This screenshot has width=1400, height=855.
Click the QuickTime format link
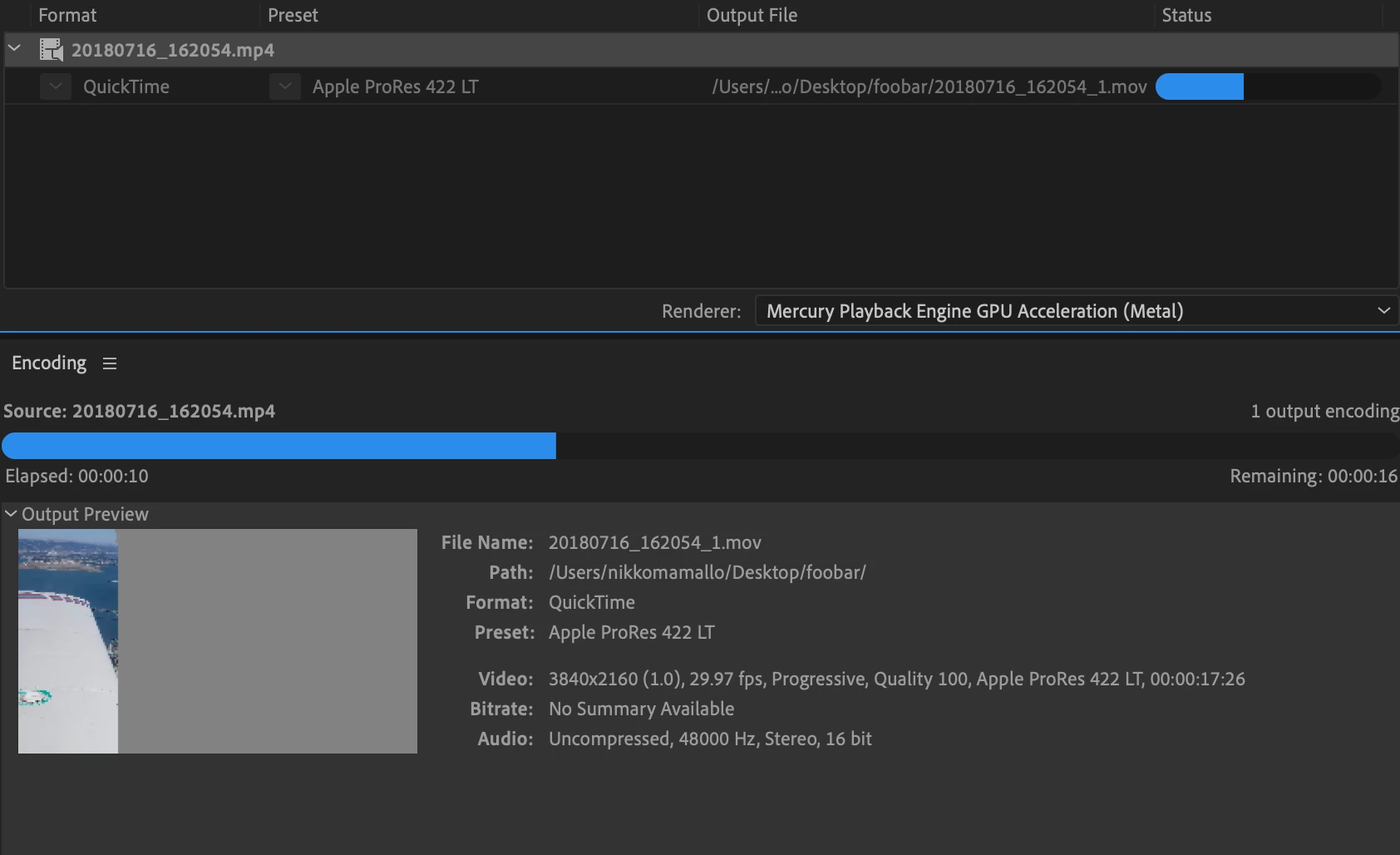[126, 86]
